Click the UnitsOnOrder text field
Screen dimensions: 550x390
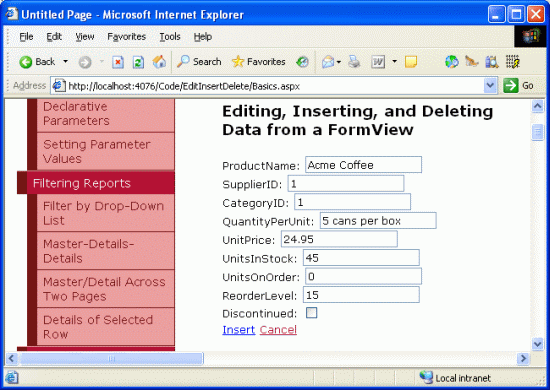click(363, 276)
